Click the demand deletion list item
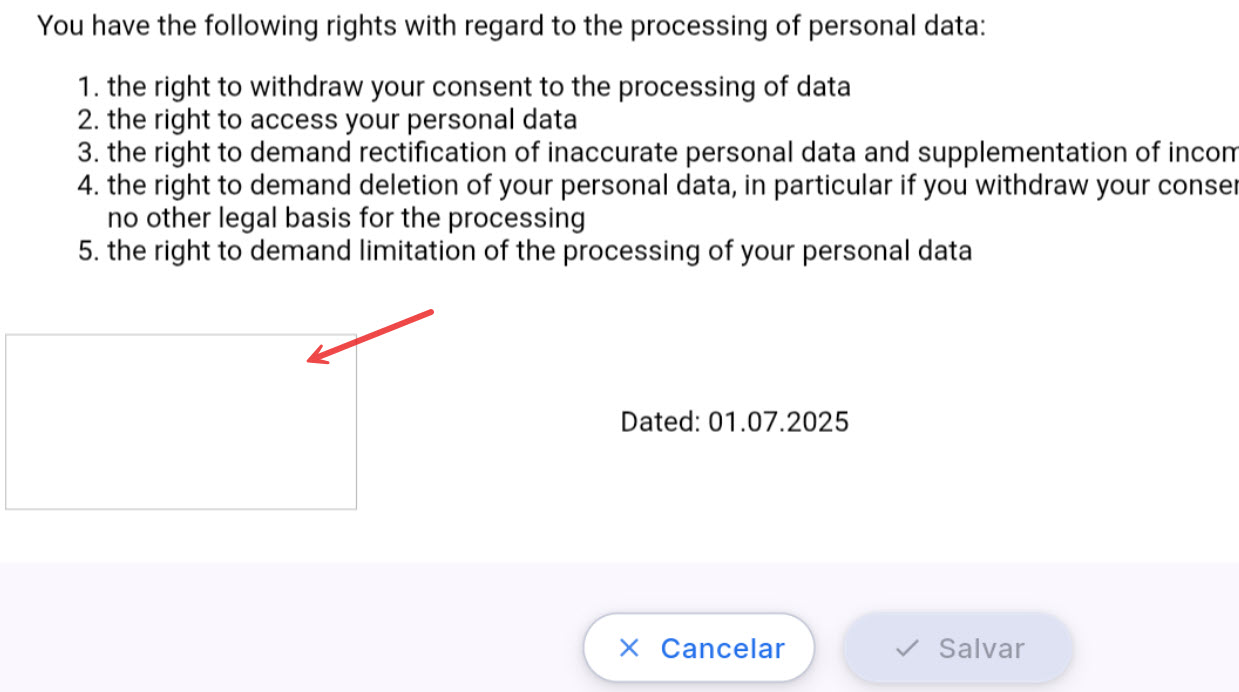 [670, 185]
